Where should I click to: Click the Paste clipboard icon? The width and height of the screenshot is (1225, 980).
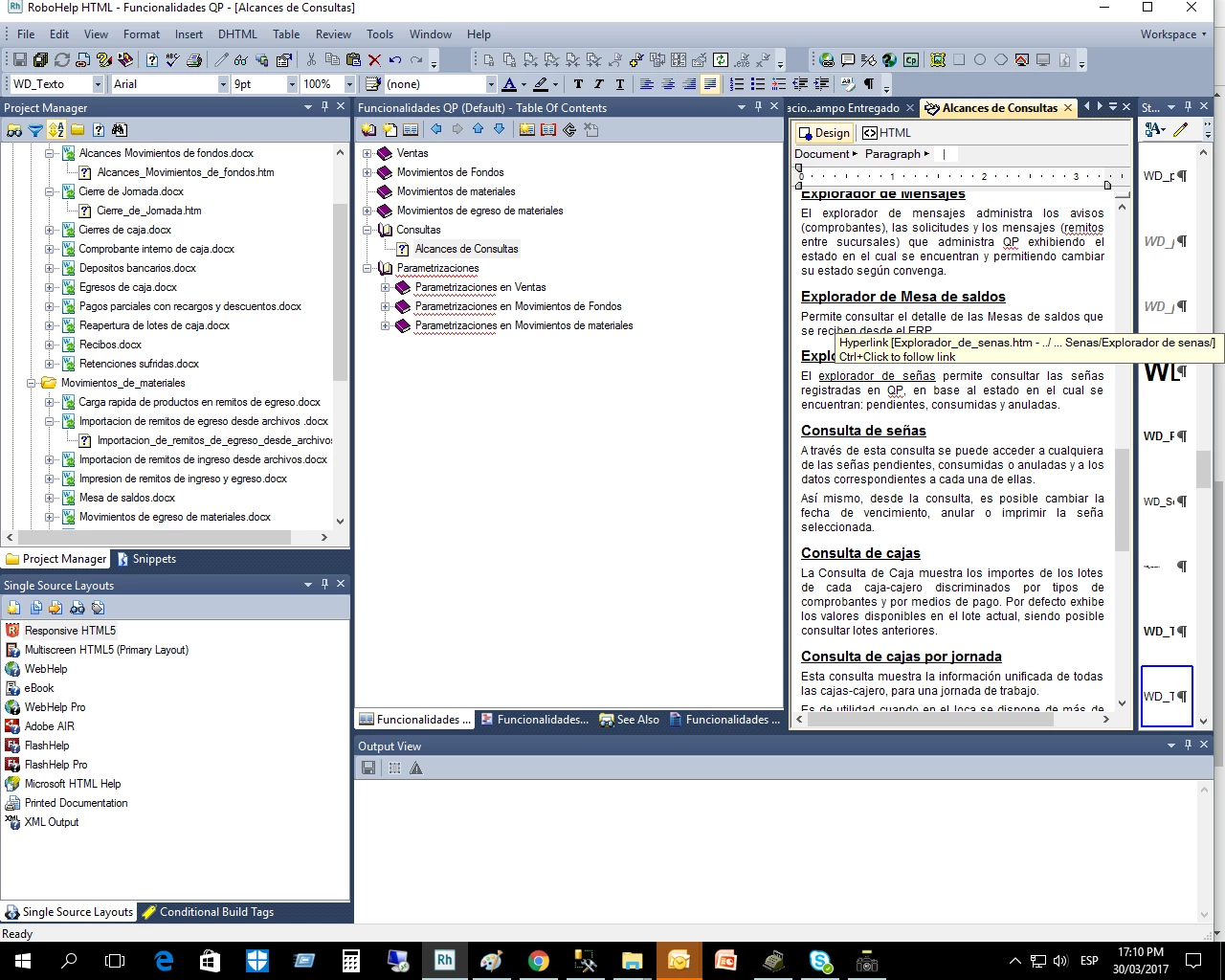click(353, 59)
